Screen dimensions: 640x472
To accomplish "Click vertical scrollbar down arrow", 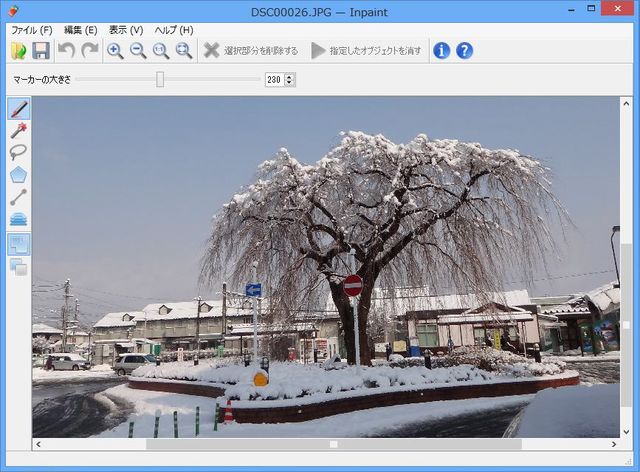I will [626, 432].
